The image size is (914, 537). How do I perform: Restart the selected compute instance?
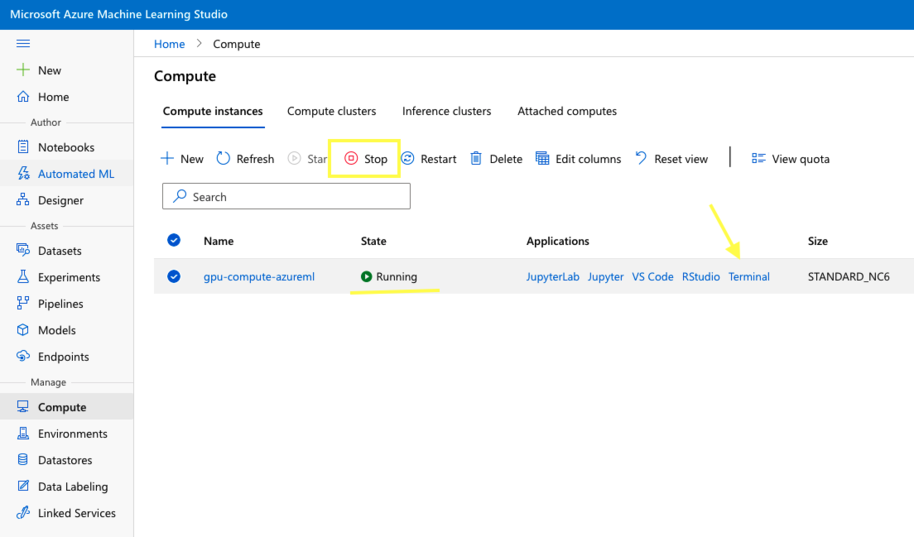429,159
